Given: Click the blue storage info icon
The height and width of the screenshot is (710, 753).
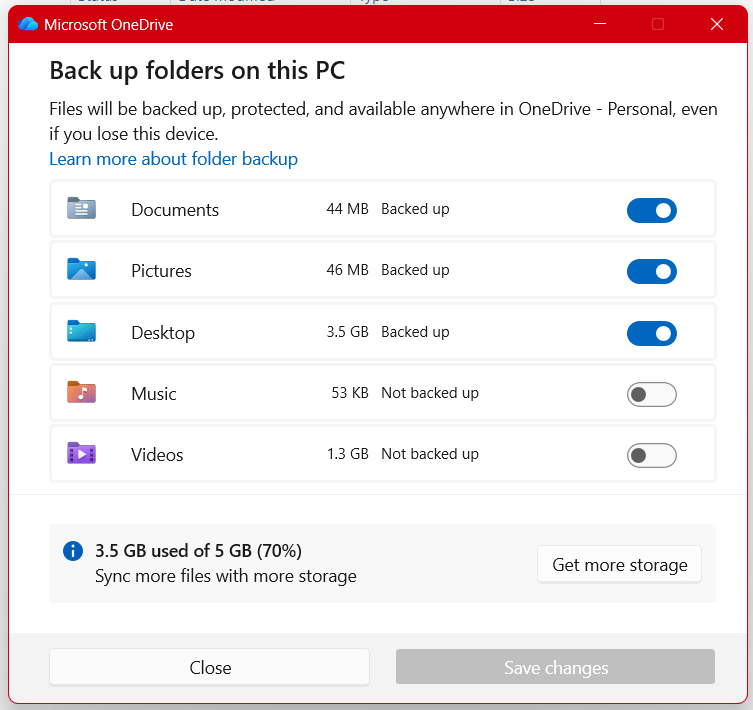Looking at the screenshot, I should [x=73, y=551].
